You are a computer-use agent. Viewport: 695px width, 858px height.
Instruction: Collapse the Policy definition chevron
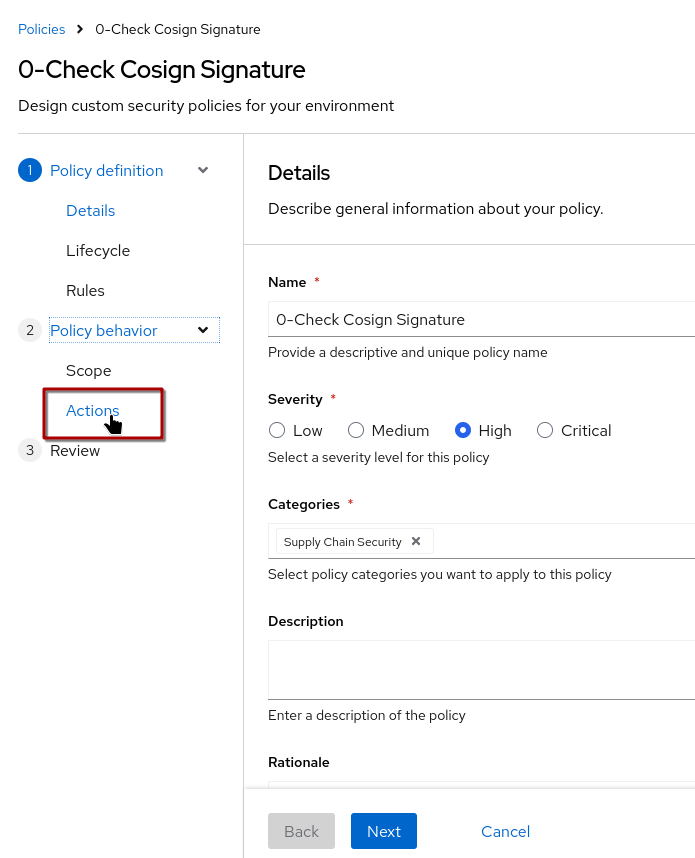click(203, 170)
